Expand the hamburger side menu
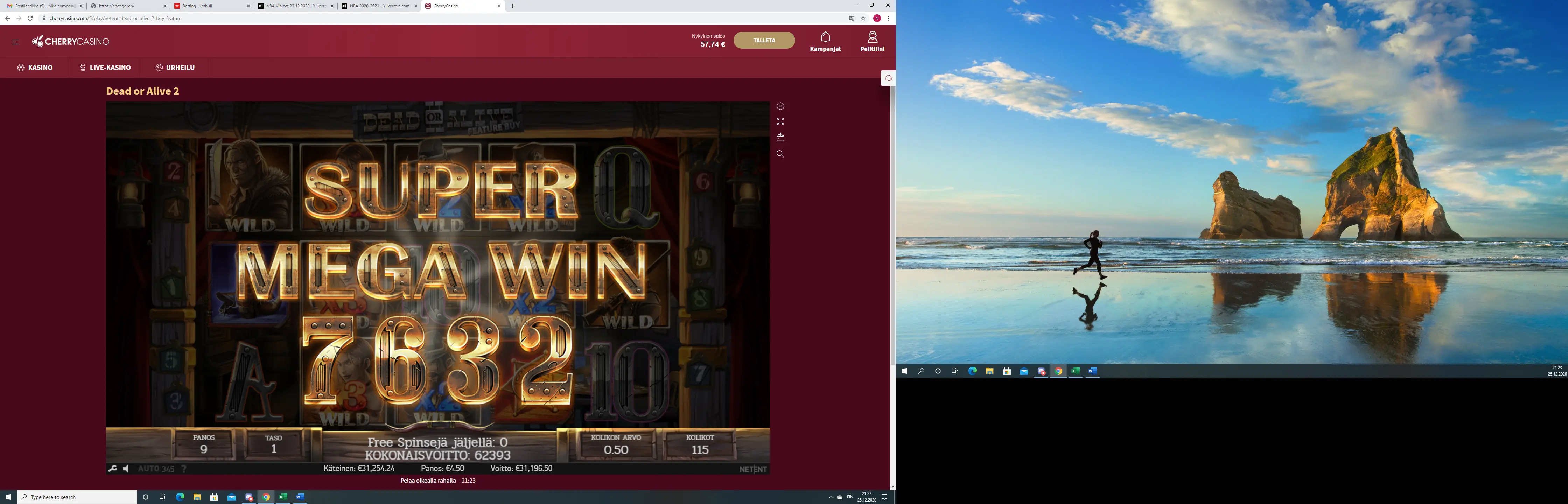1568x504 pixels. tap(15, 42)
